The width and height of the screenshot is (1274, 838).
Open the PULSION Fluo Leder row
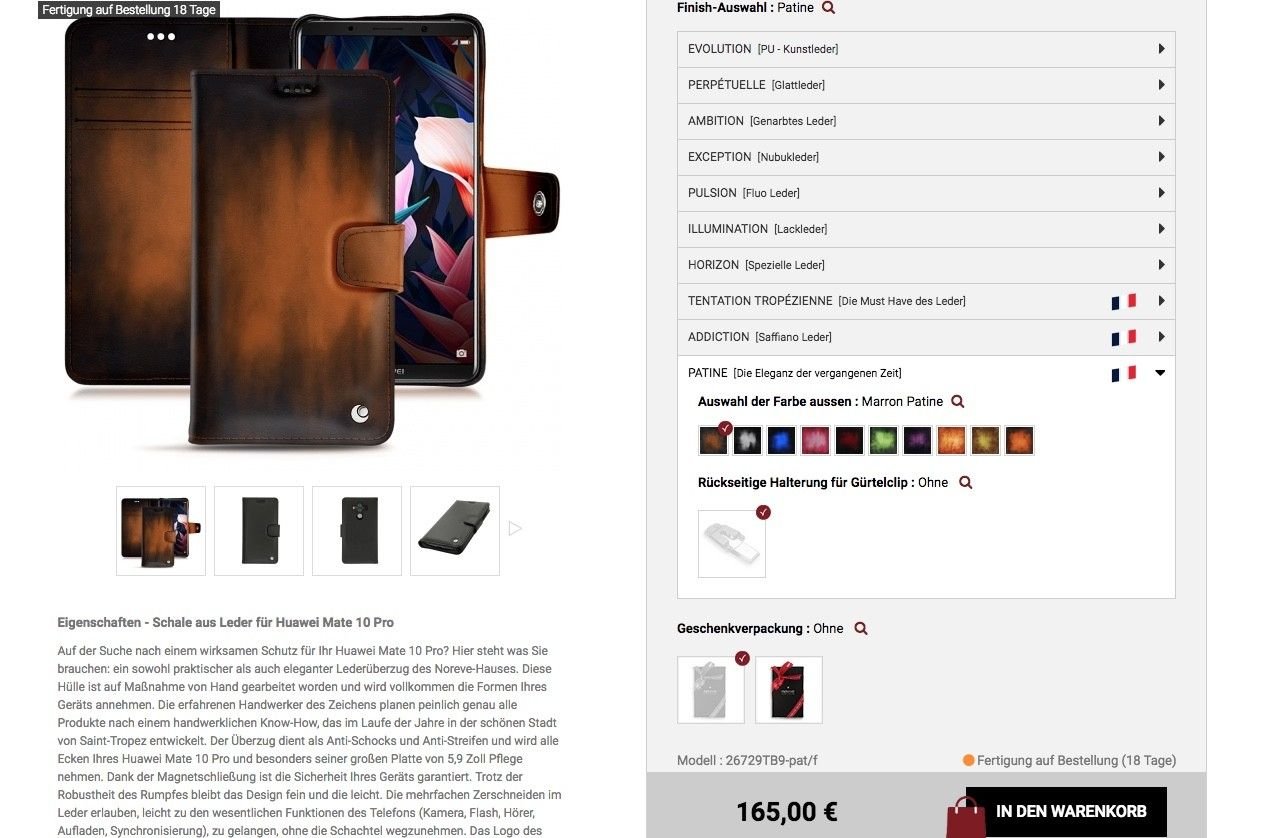point(926,193)
